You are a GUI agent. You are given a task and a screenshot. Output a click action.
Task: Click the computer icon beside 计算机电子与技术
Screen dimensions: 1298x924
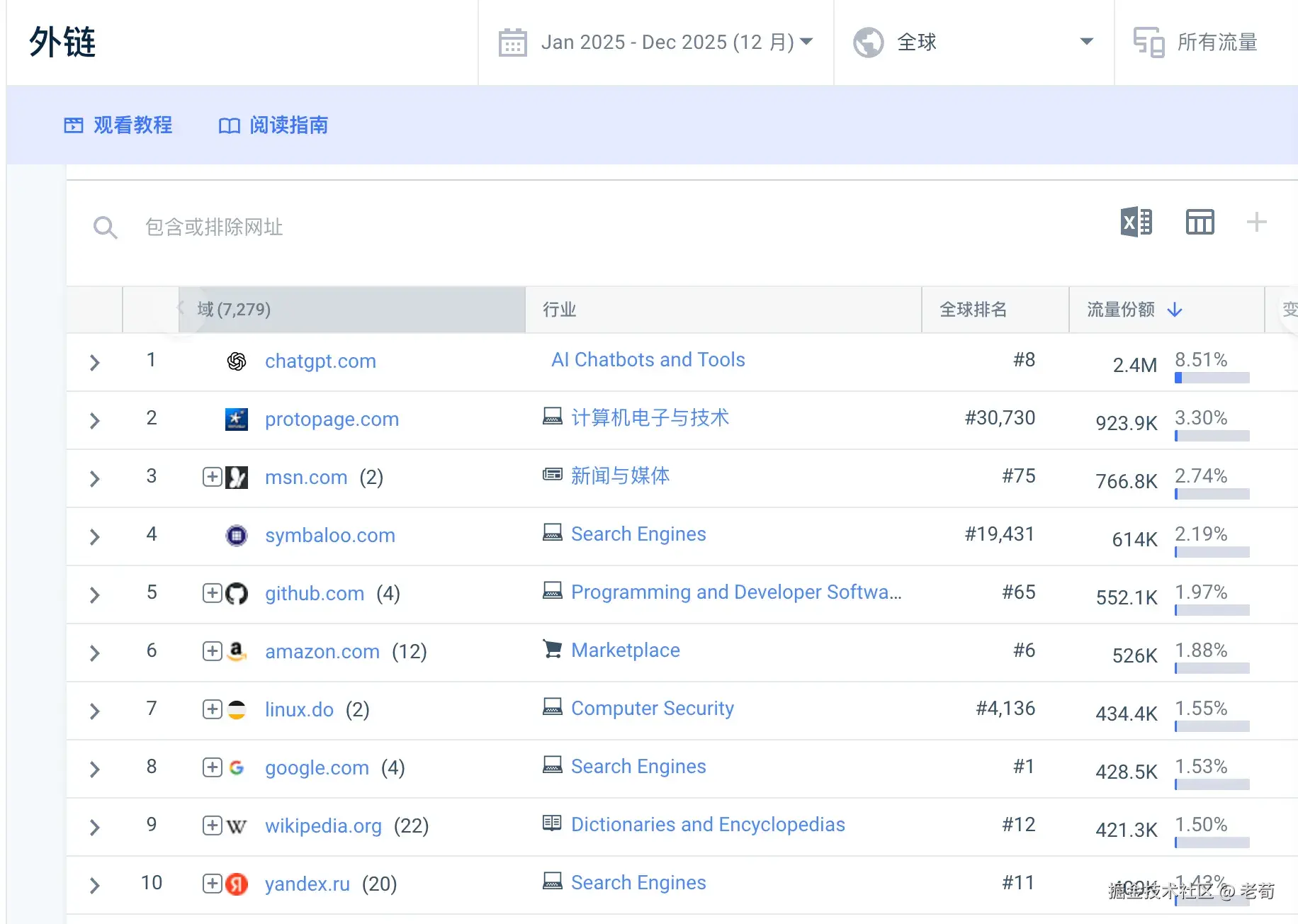pos(553,416)
